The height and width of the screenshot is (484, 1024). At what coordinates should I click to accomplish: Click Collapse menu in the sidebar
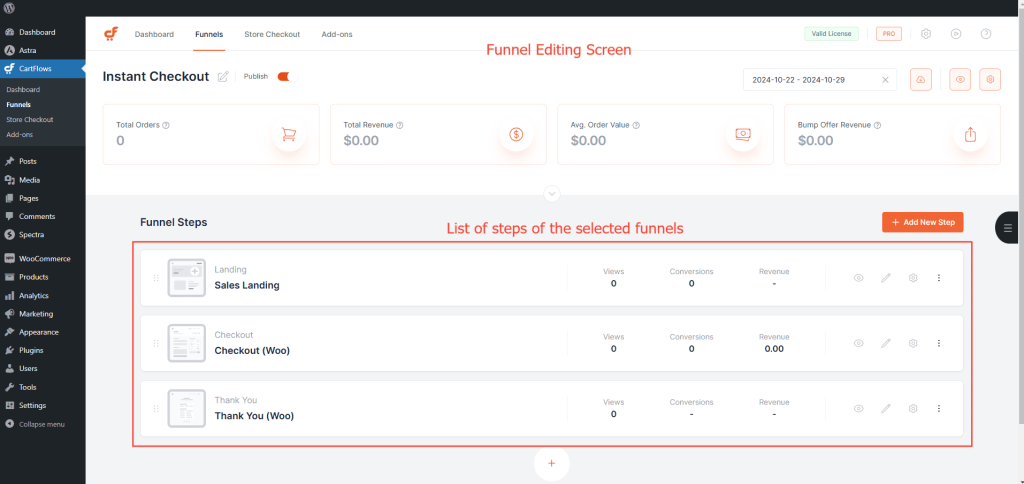(41, 424)
